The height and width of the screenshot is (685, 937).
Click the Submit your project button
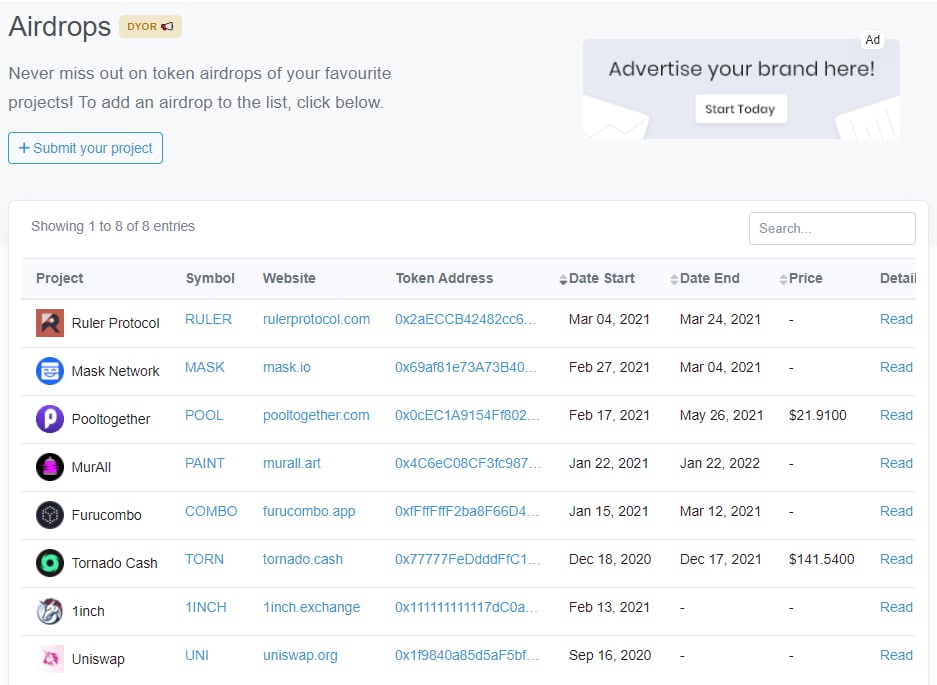tap(85, 148)
